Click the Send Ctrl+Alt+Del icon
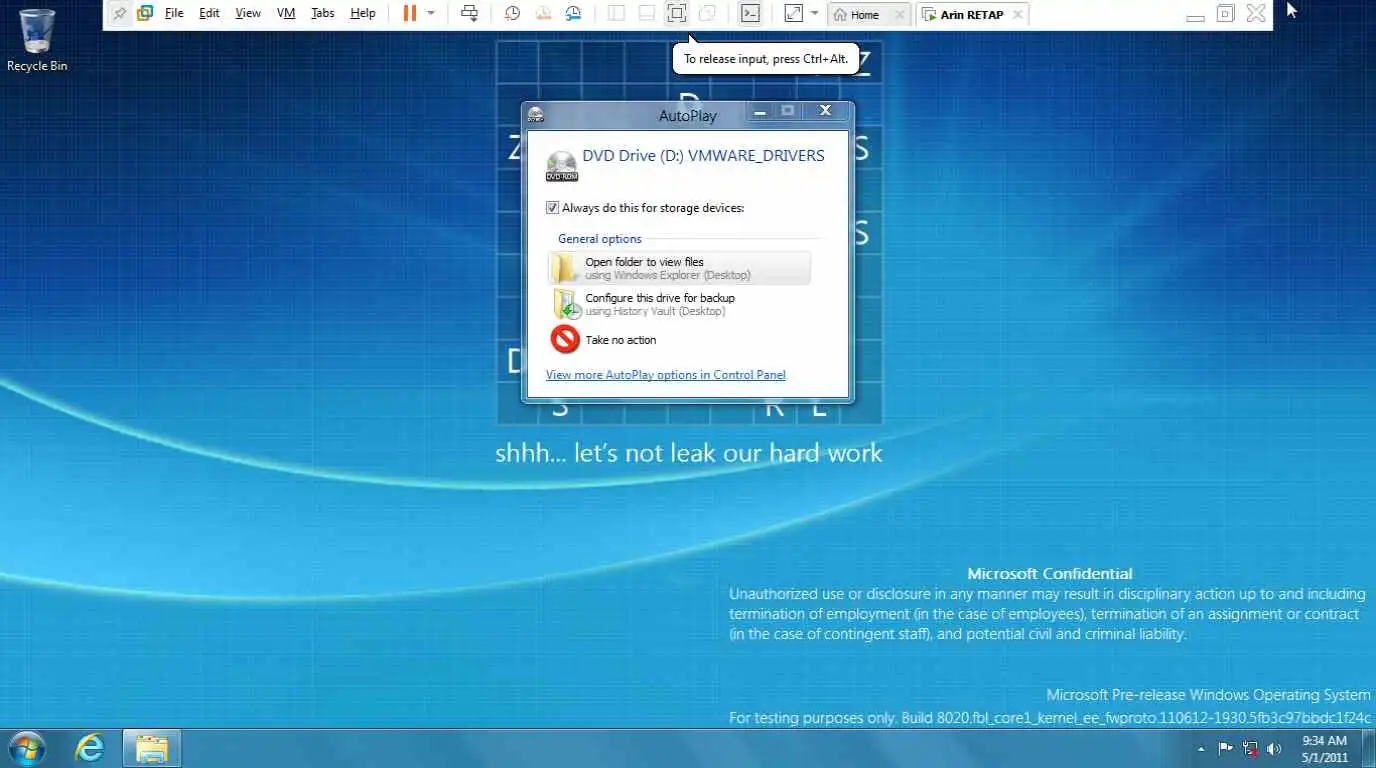The height and width of the screenshot is (768, 1376). tap(469, 14)
